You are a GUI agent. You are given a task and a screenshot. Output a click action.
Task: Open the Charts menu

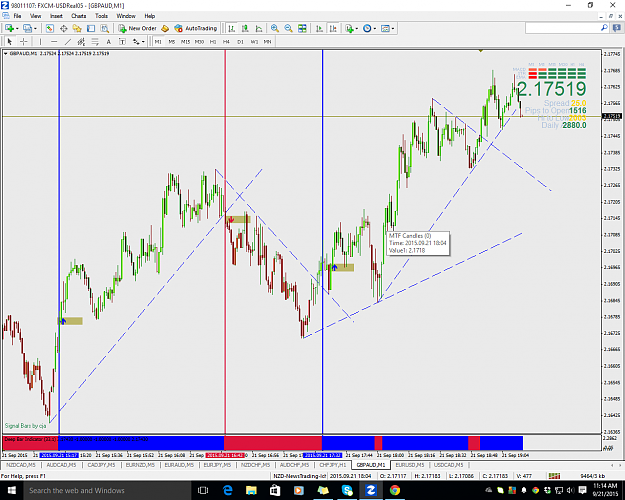click(79, 16)
